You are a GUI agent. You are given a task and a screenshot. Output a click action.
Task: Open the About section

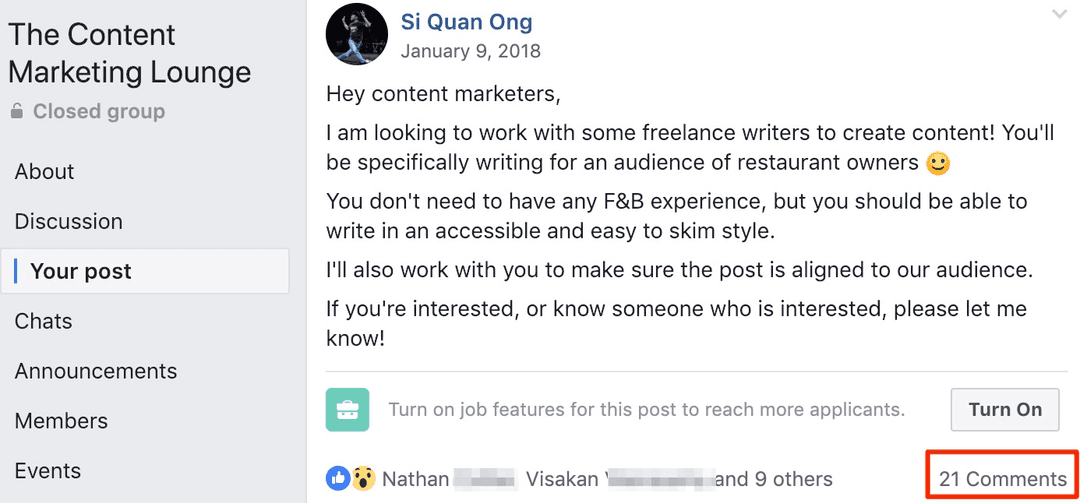tap(44, 172)
